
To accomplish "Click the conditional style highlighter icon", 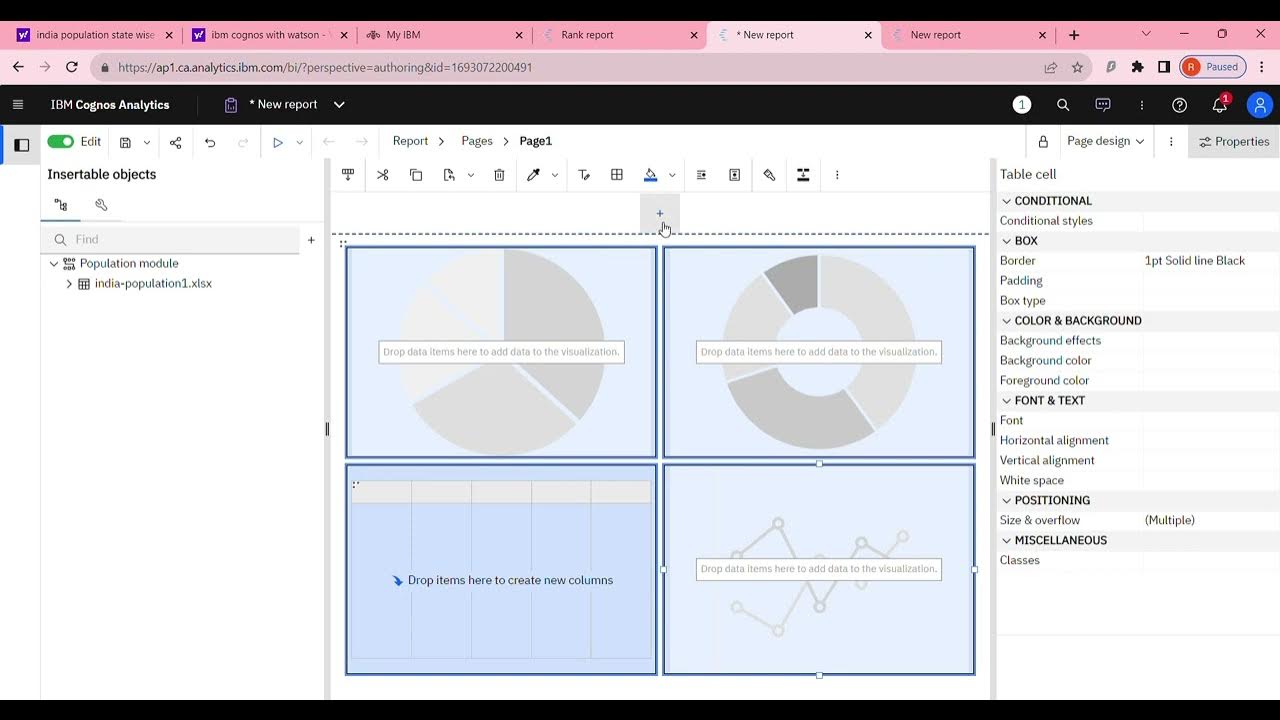I will [769, 175].
